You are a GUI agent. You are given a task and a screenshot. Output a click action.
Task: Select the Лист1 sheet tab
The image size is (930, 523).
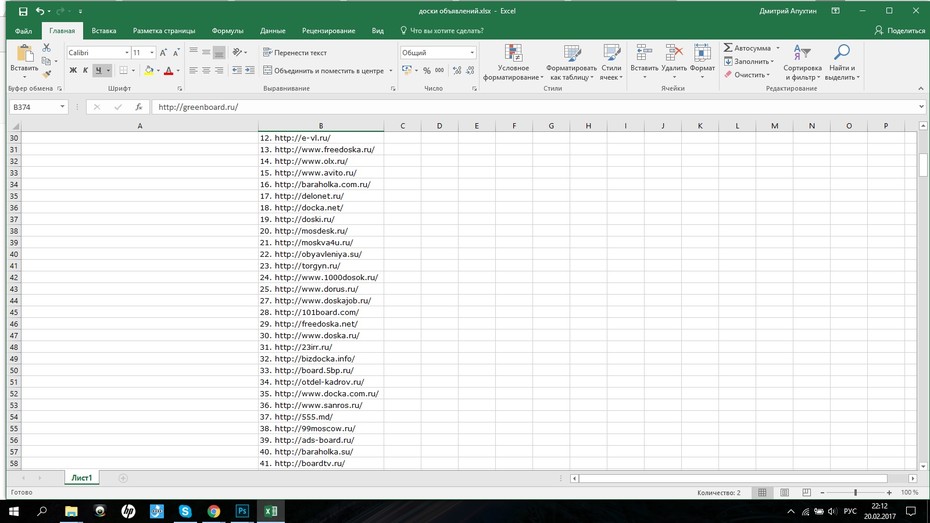point(82,478)
